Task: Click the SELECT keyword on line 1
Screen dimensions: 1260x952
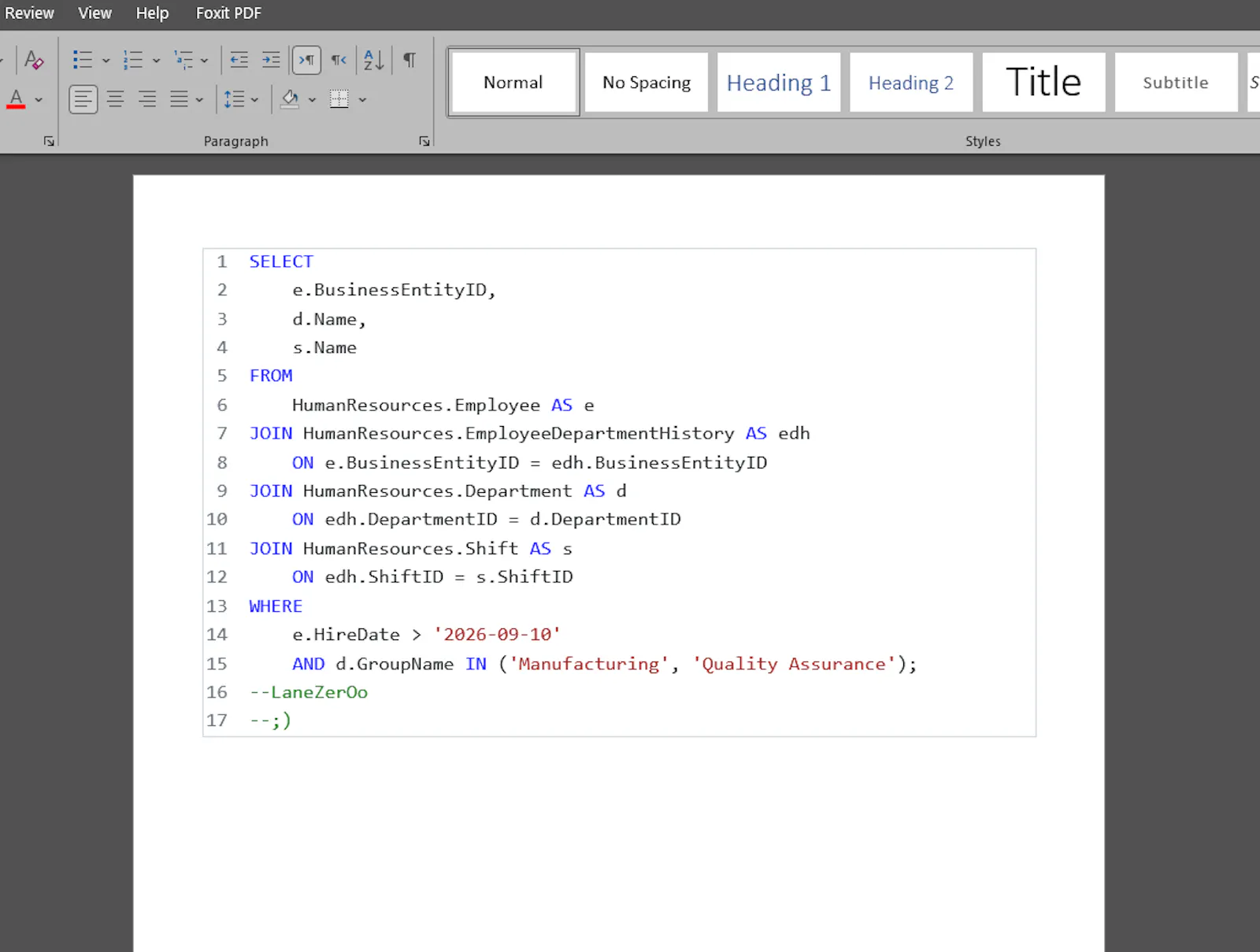Action: (281, 261)
